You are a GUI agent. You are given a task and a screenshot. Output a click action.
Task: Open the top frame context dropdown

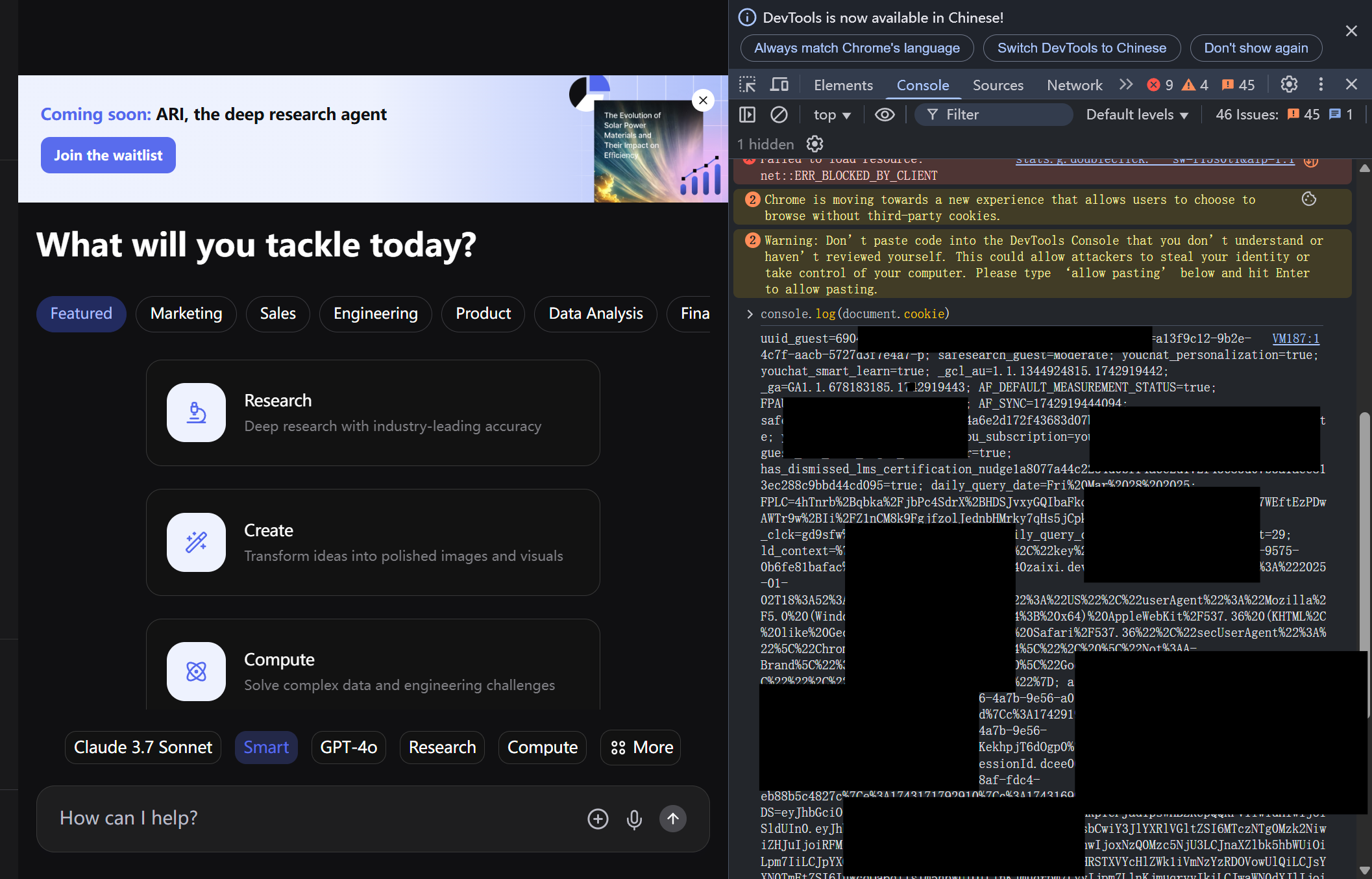[x=831, y=114]
